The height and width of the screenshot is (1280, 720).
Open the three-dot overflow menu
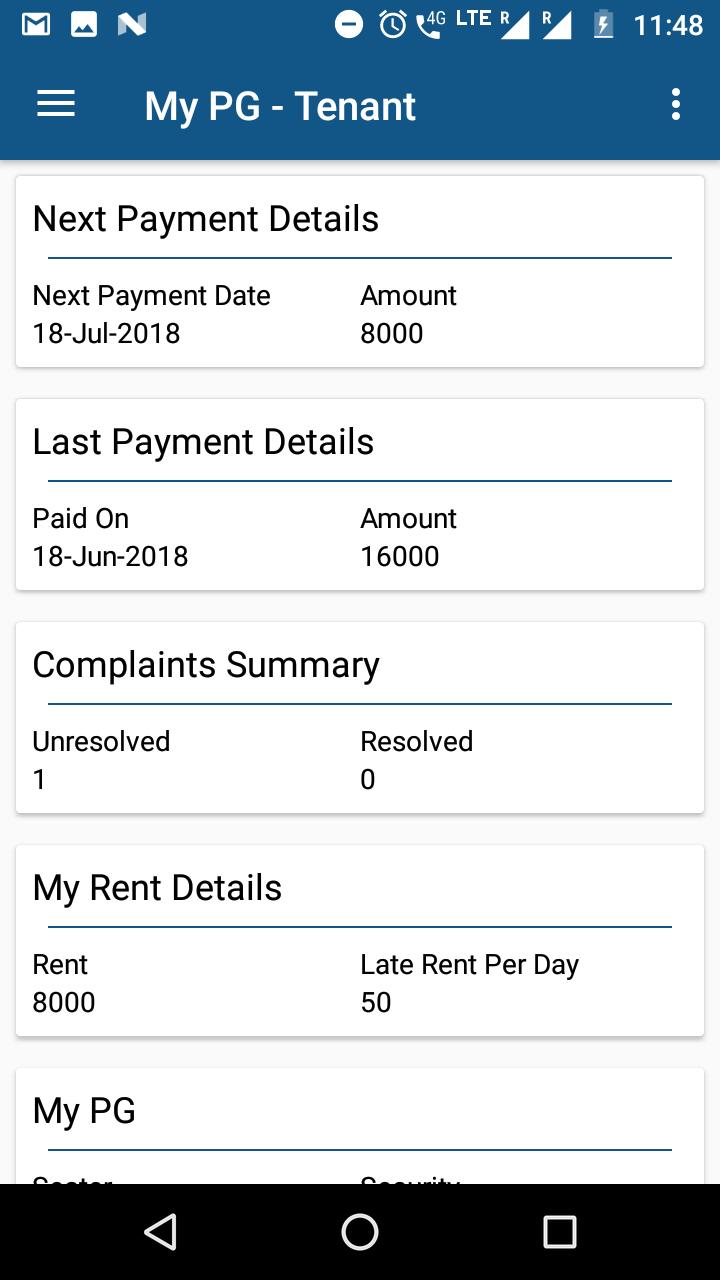pyautogui.click(x=676, y=105)
